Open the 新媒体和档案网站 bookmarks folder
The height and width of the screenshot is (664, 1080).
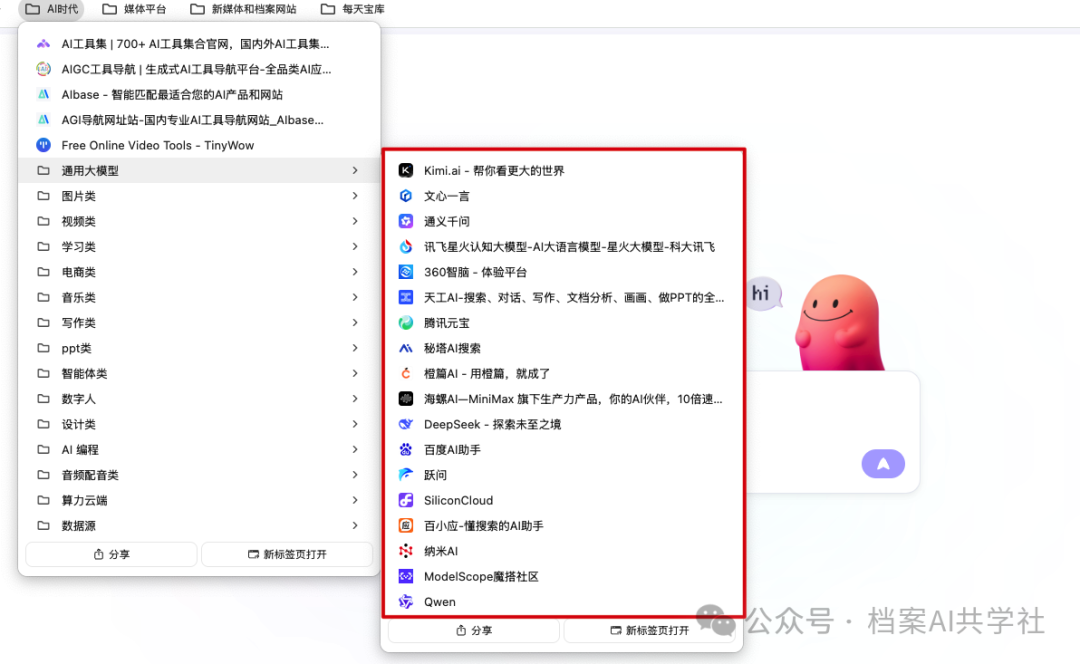(243, 9)
